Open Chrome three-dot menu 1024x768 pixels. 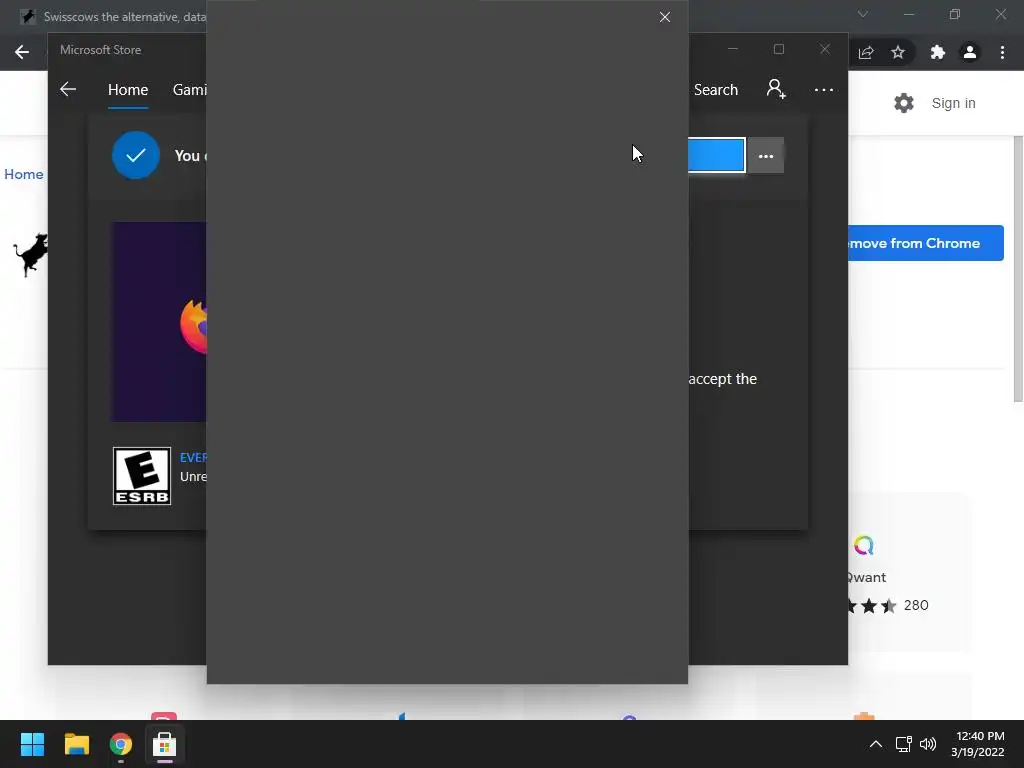tap(1002, 52)
